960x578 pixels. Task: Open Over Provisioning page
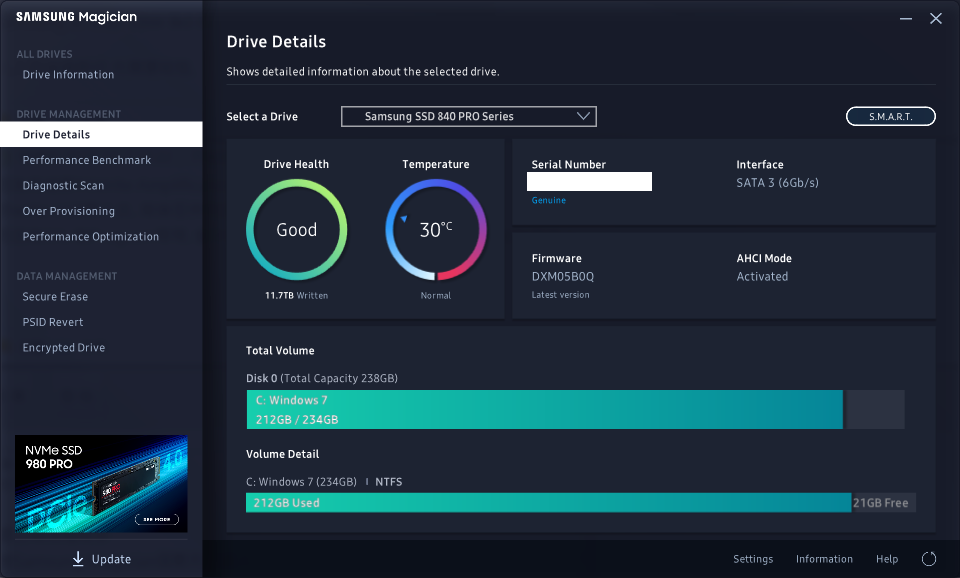tap(69, 211)
